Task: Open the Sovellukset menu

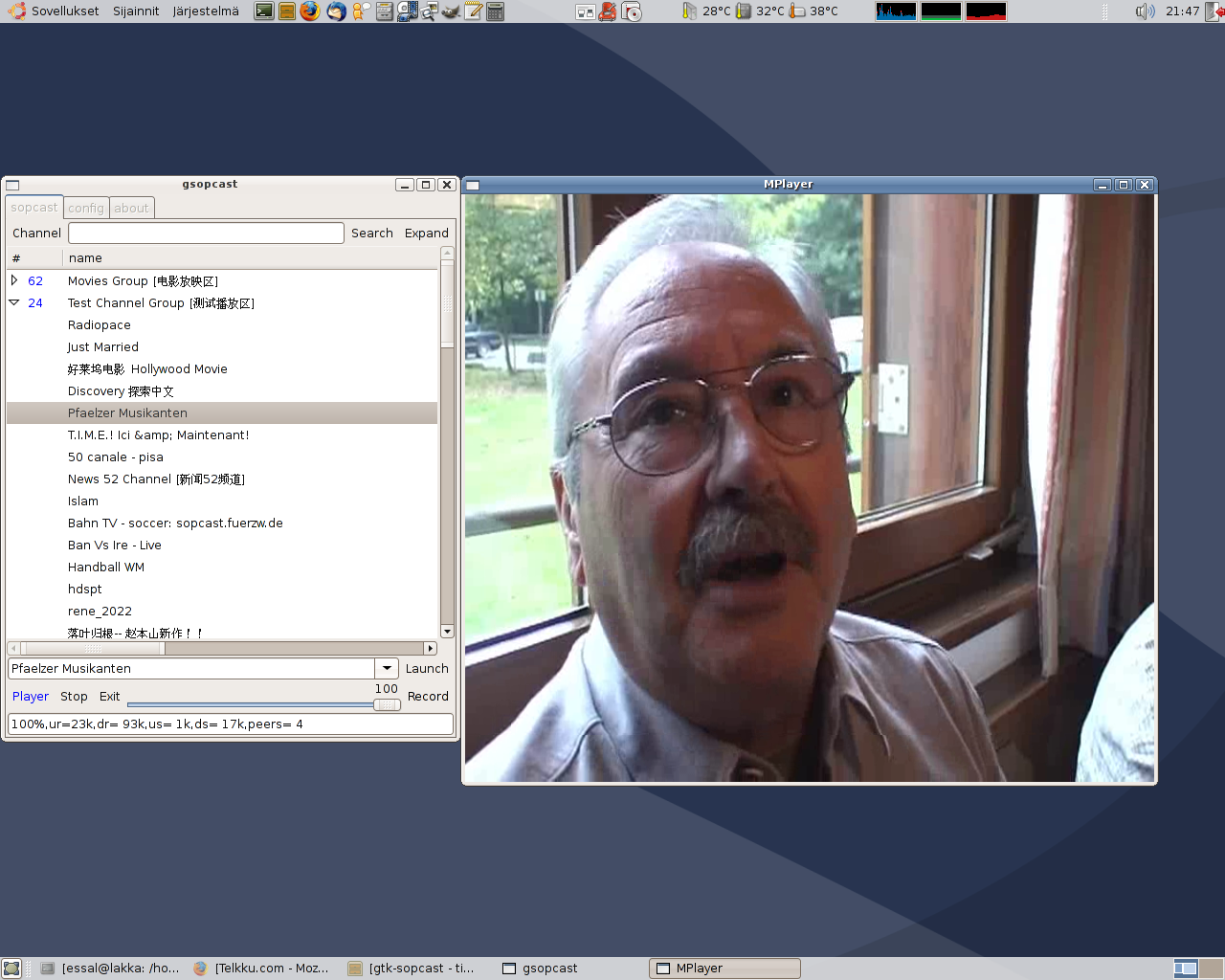Action: click(65, 11)
